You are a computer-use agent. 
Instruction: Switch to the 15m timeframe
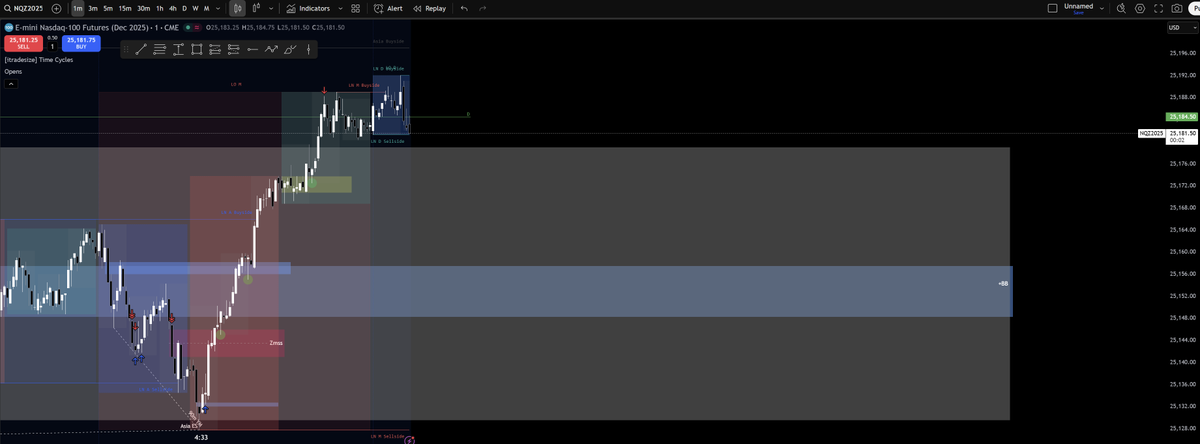[x=124, y=8]
